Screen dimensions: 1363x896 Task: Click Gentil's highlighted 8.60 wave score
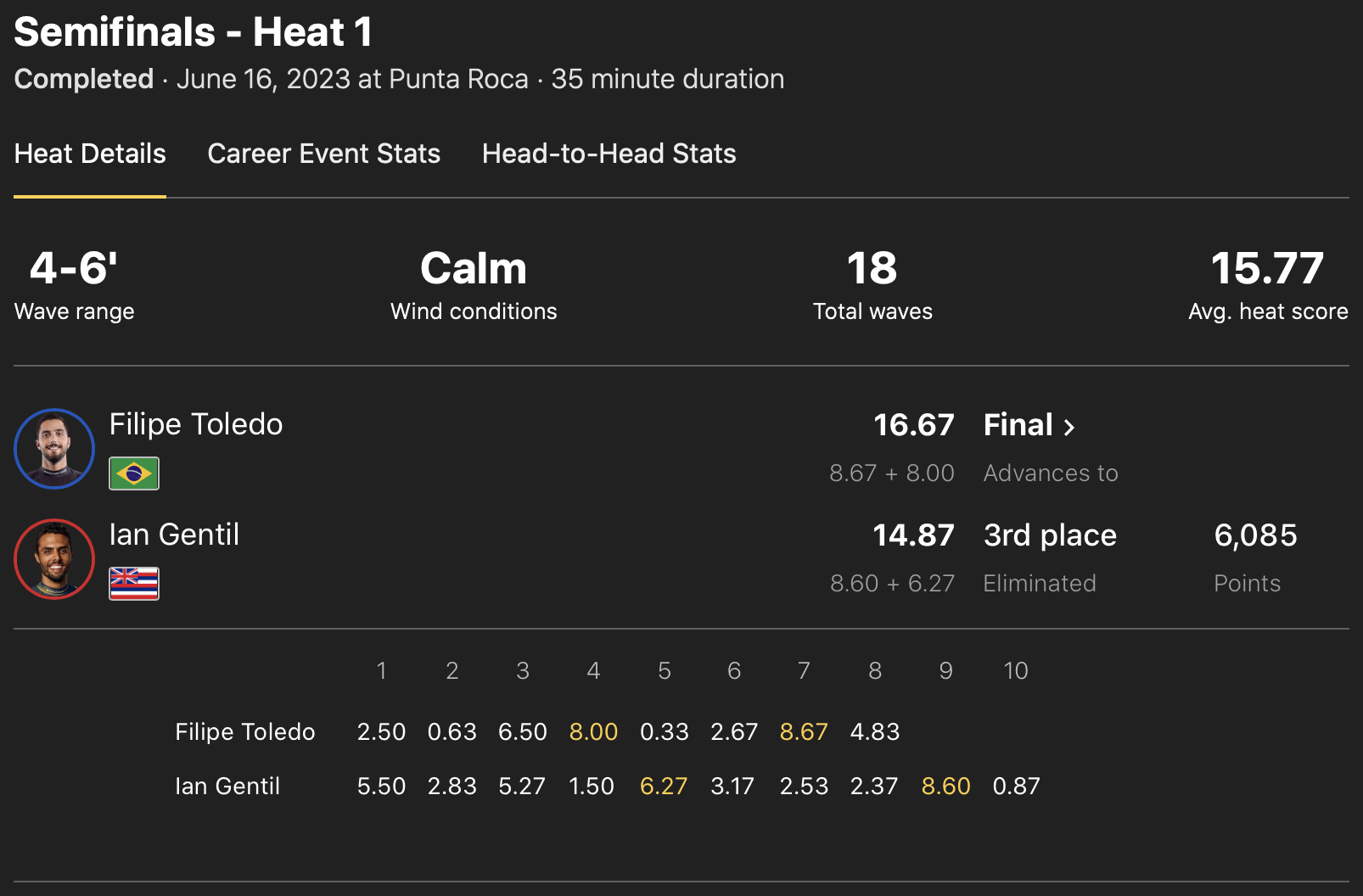(x=945, y=786)
